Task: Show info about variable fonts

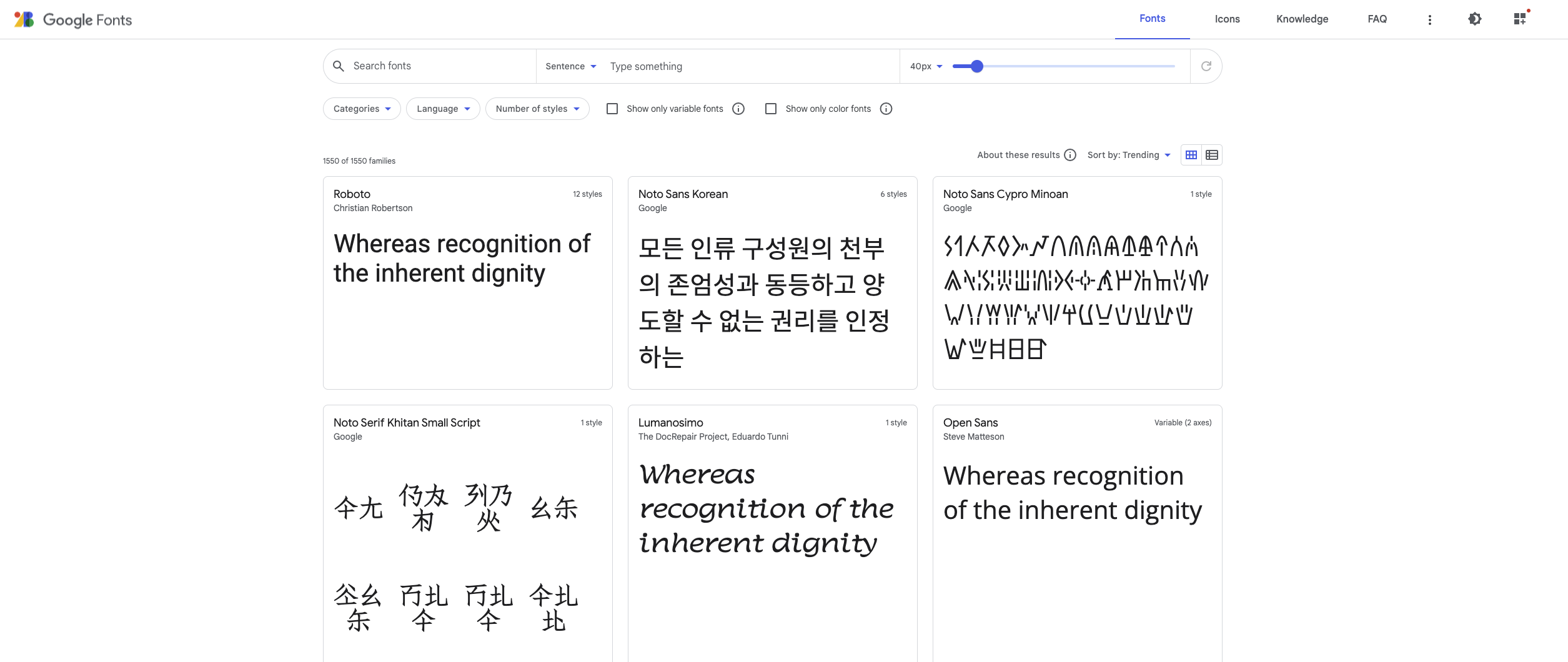Action: tap(738, 109)
